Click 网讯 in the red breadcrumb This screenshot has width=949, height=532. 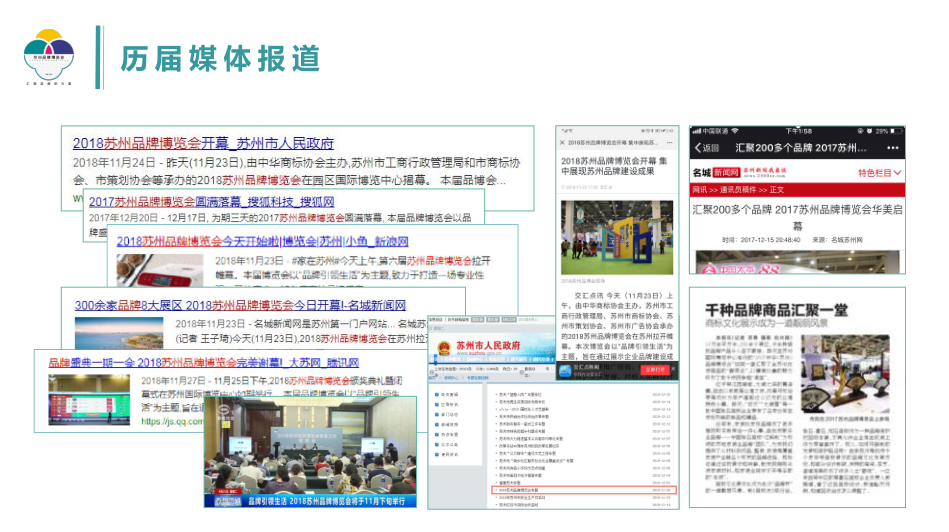[x=700, y=189]
